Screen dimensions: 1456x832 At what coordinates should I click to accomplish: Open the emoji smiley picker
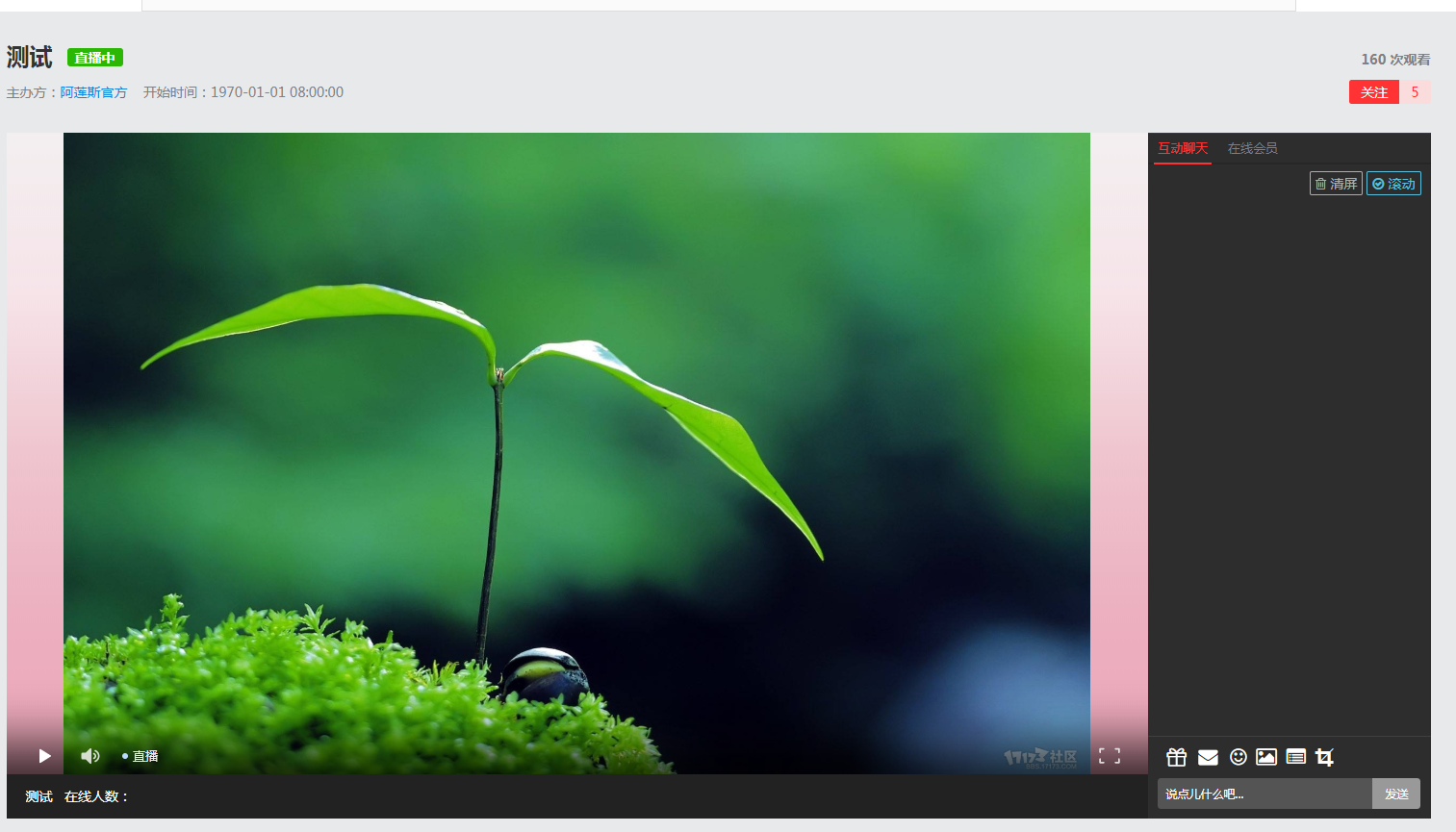1238,757
